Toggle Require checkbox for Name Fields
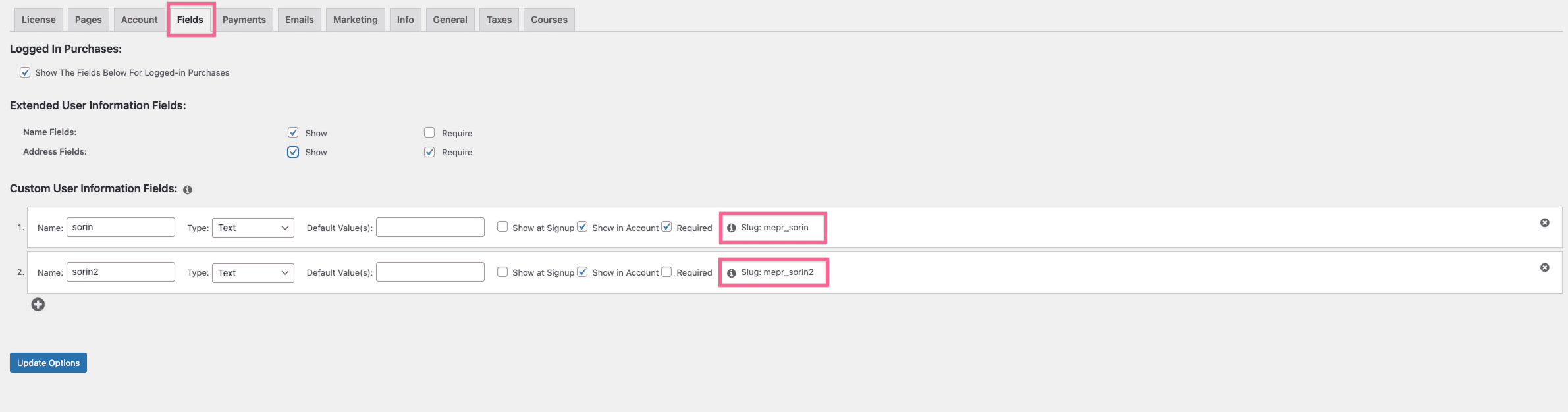 (429, 132)
